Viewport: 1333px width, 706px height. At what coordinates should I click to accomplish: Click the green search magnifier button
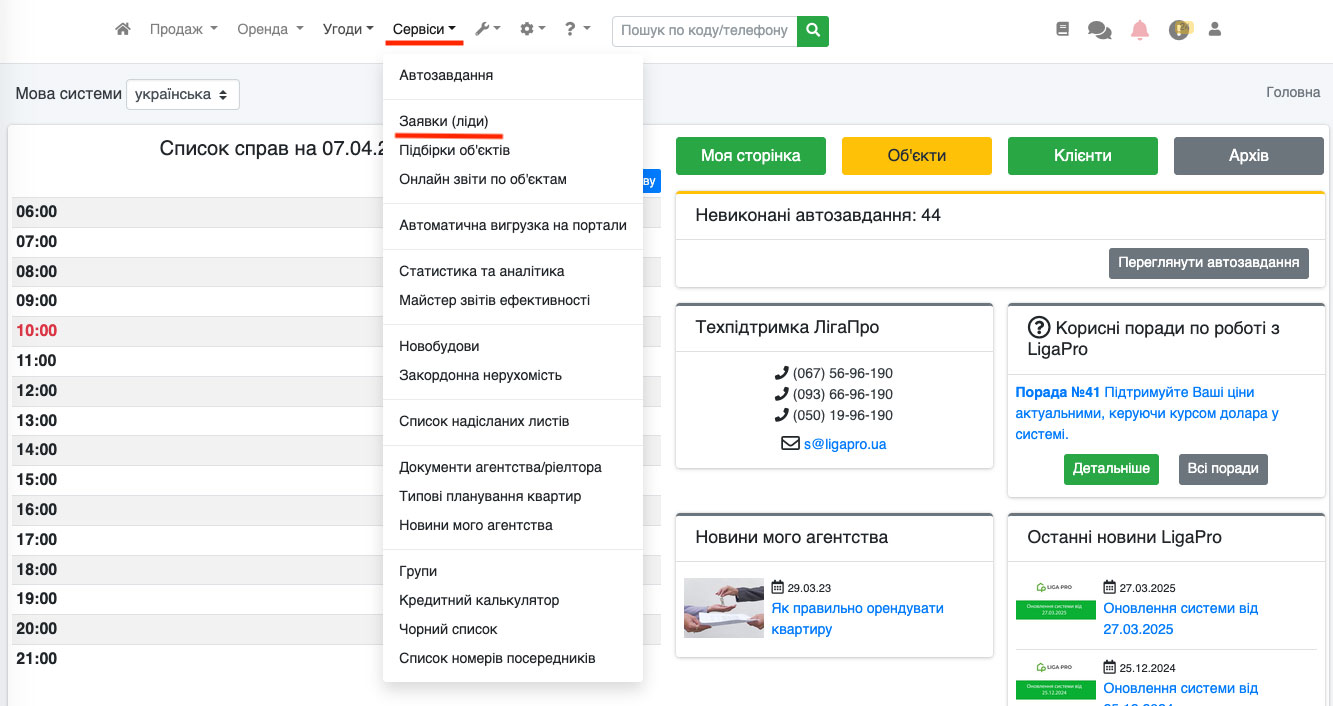tap(813, 31)
